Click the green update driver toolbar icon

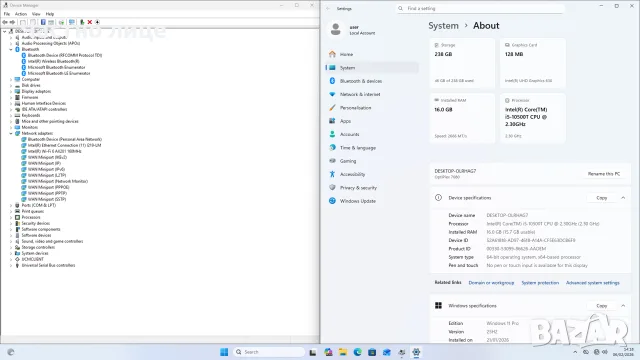click(82, 22)
